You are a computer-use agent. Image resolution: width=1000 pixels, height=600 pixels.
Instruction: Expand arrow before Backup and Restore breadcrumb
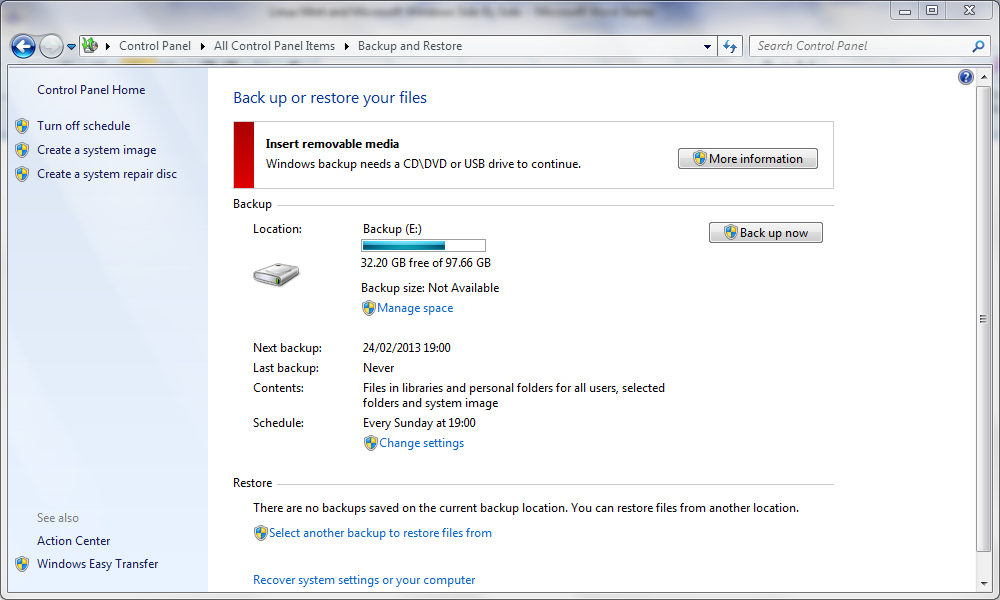347,46
